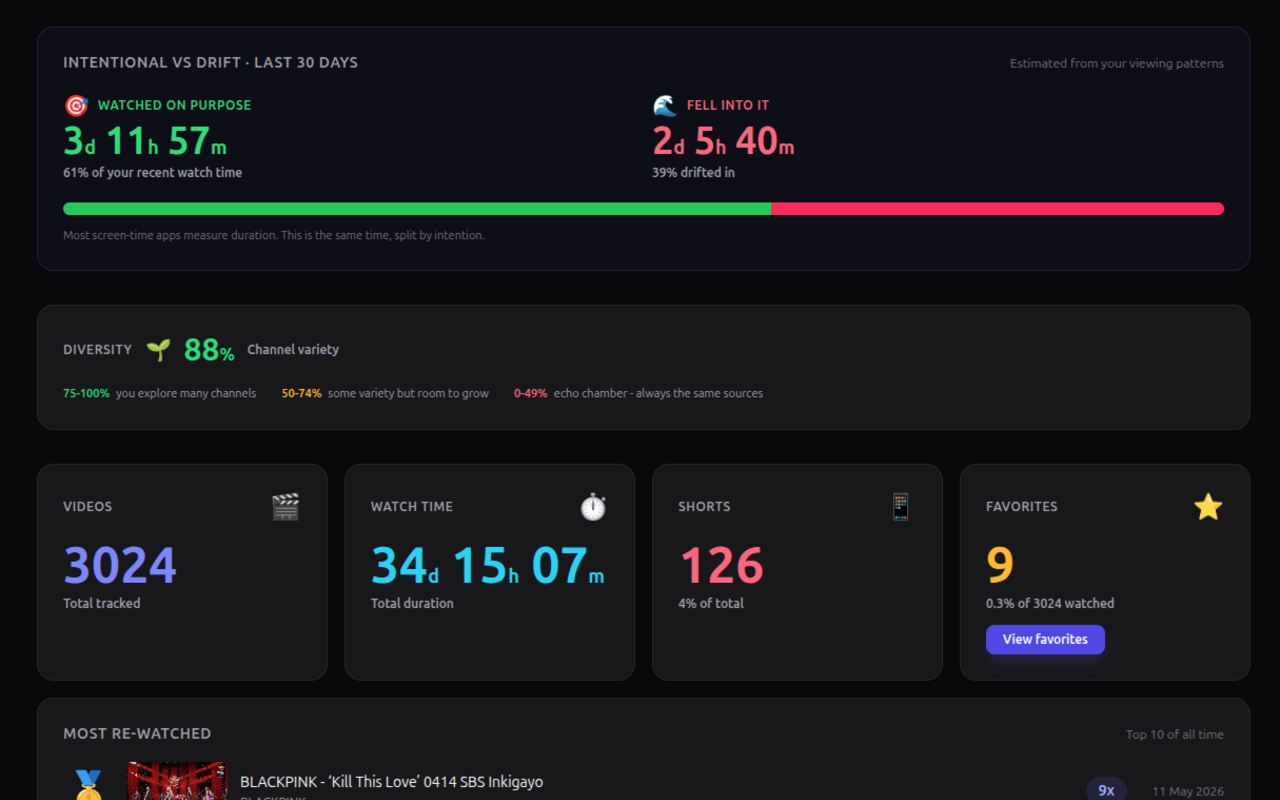Click the red drift portion of the bar
The width and height of the screenshot is (1280, 800).
[997, 209]
